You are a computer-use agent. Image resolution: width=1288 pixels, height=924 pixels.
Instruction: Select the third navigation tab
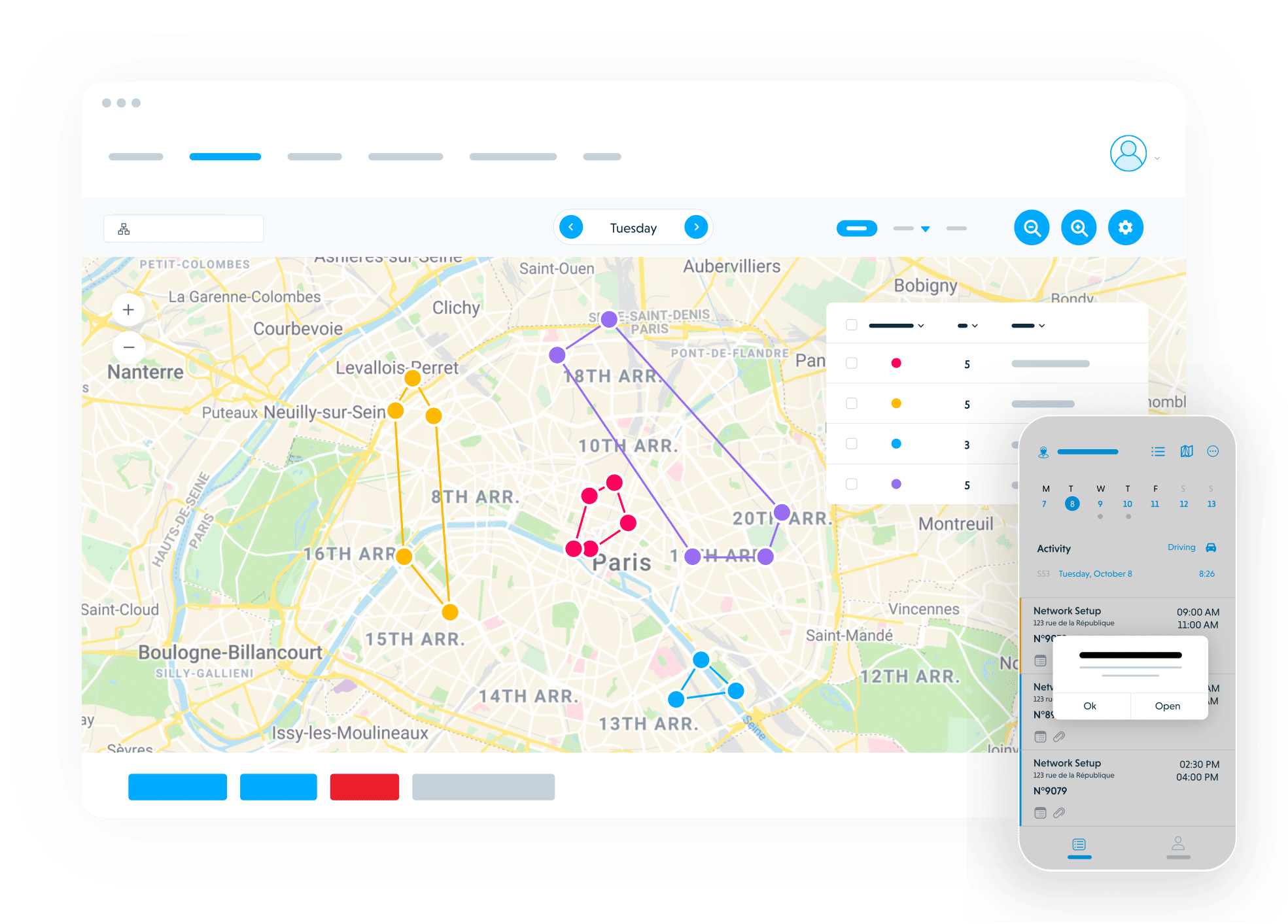point(315,157)
